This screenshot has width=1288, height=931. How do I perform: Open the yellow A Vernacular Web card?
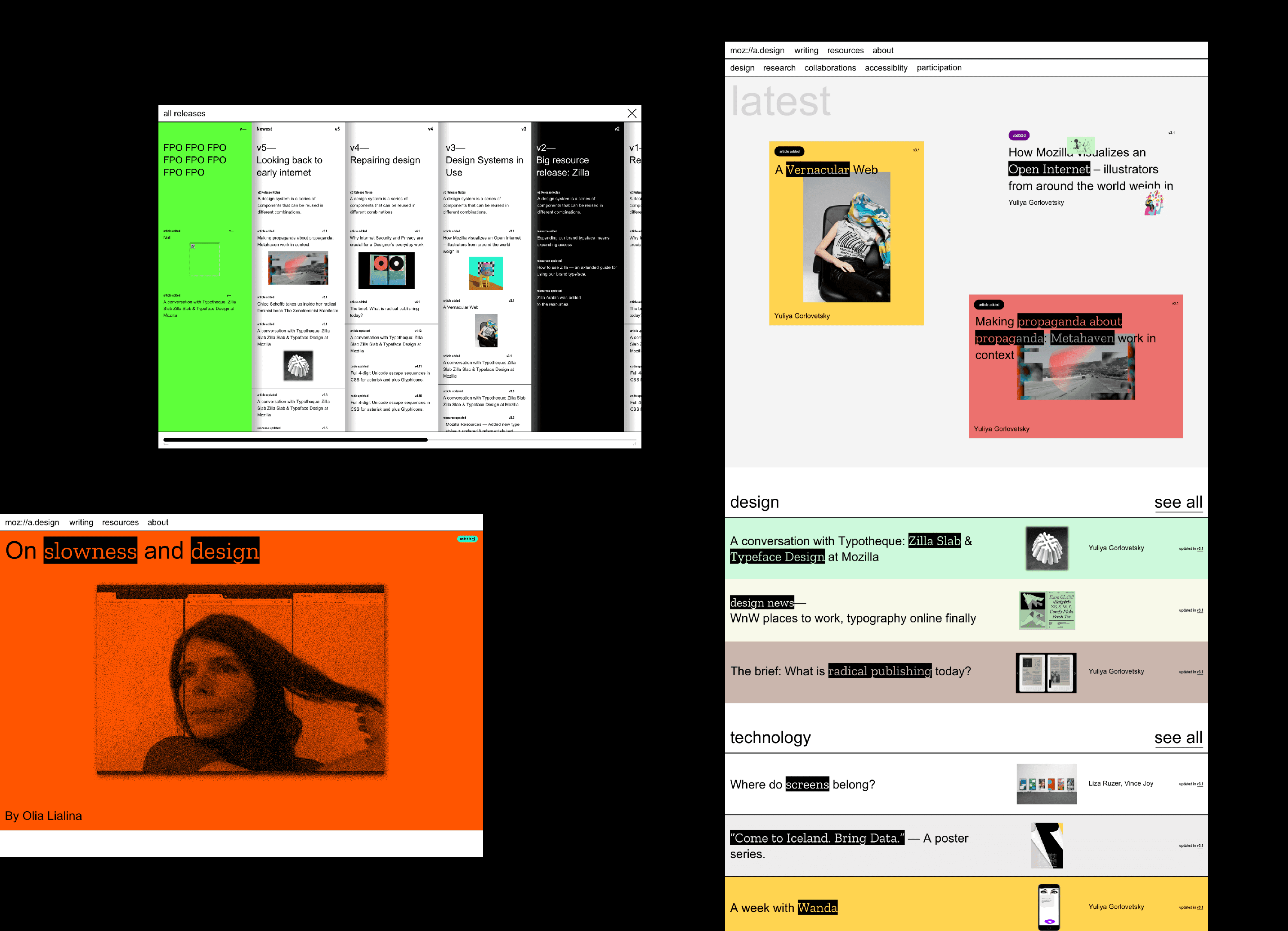pos(846,234)
